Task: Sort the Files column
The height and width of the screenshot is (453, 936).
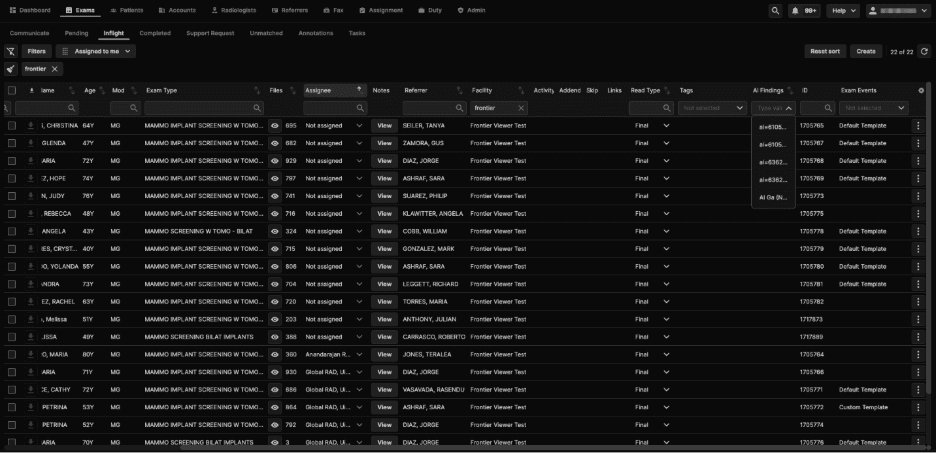Action: pos(292,91)
